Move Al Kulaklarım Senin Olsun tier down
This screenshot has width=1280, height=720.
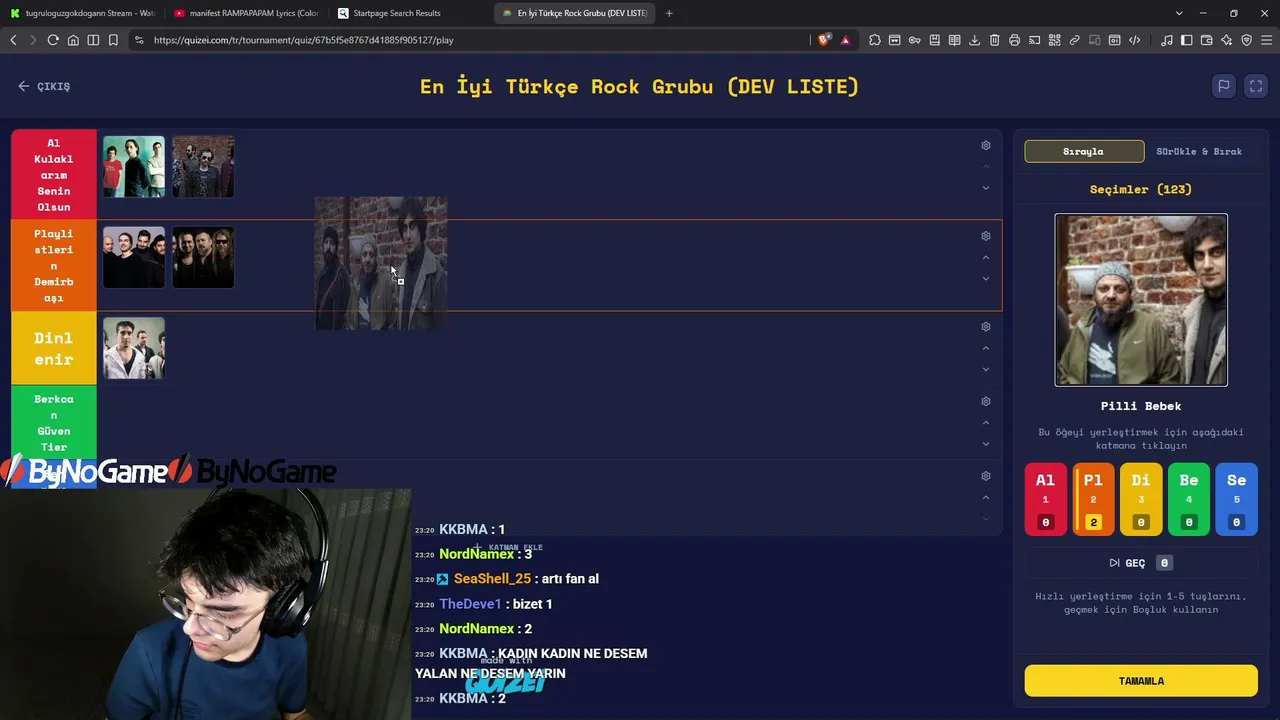click(986, 188)
